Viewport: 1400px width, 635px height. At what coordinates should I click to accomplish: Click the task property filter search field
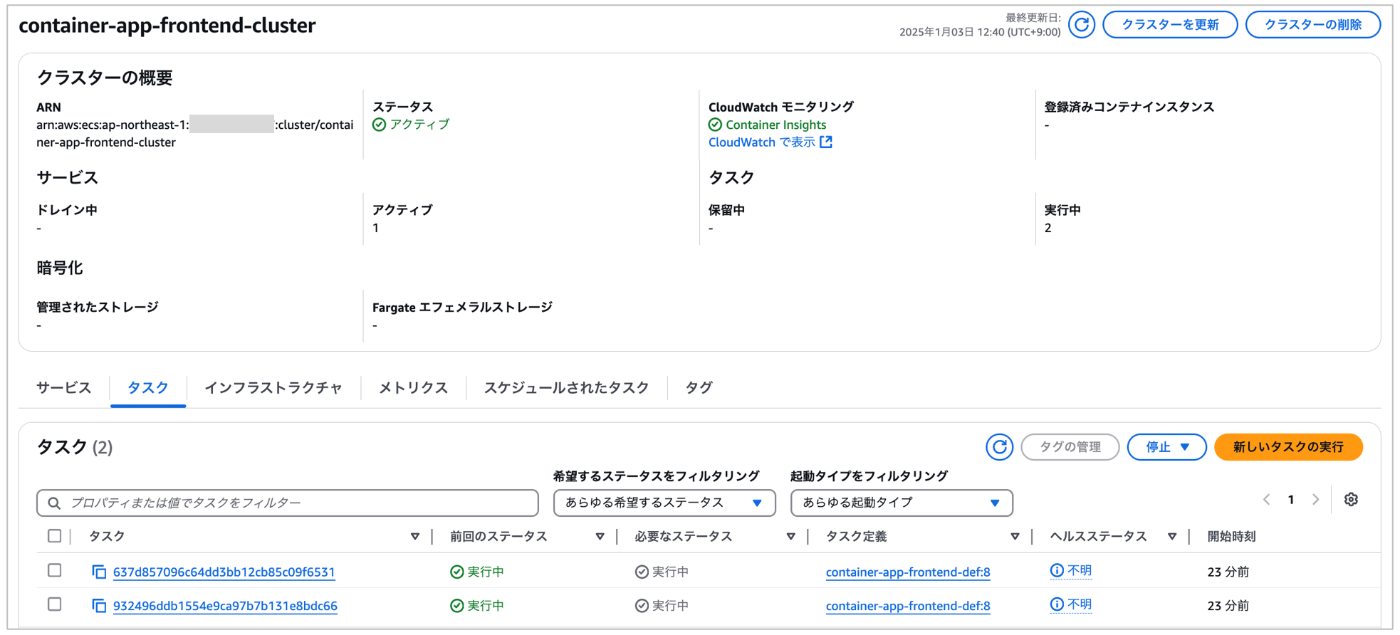pyautogui.click(x=287, y=502)
